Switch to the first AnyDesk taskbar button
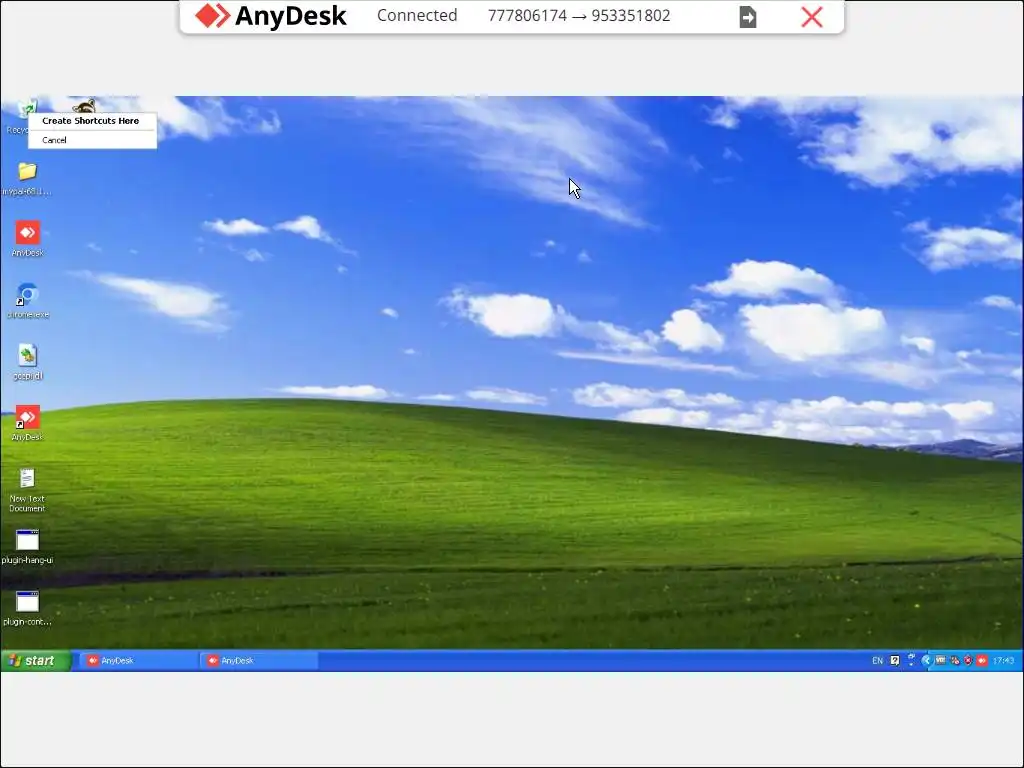This screenshot has height=768, width=1024. point(138,660)
